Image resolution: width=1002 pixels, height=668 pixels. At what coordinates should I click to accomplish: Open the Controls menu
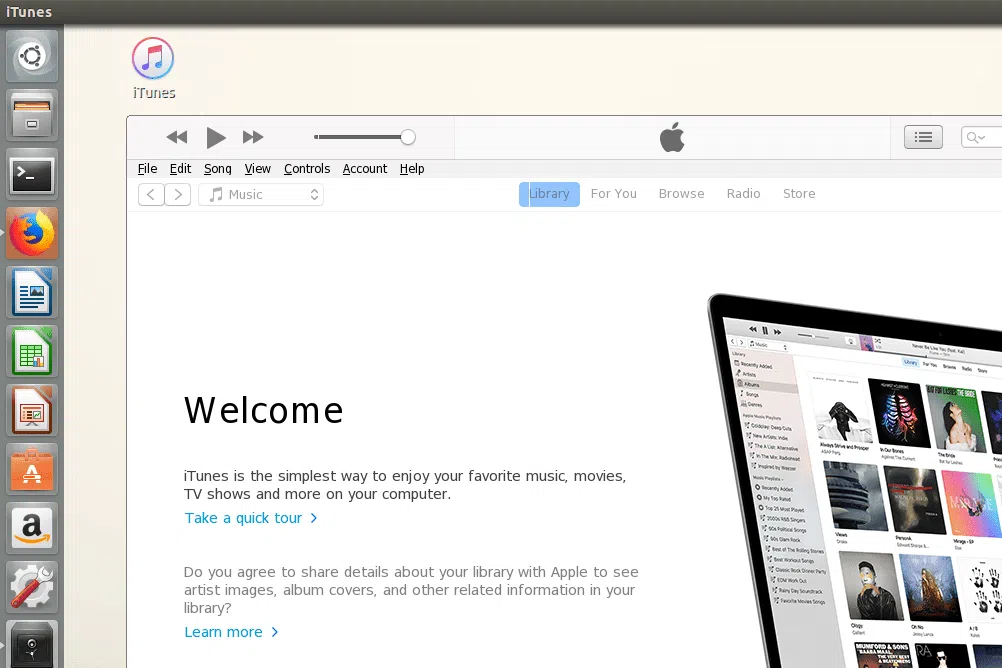pyautogui.click(x=306, y=169)
